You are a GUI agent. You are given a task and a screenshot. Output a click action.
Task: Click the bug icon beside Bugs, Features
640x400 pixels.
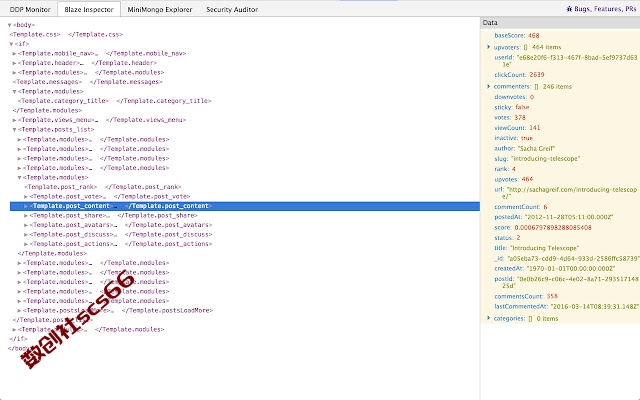pos(569,9)
